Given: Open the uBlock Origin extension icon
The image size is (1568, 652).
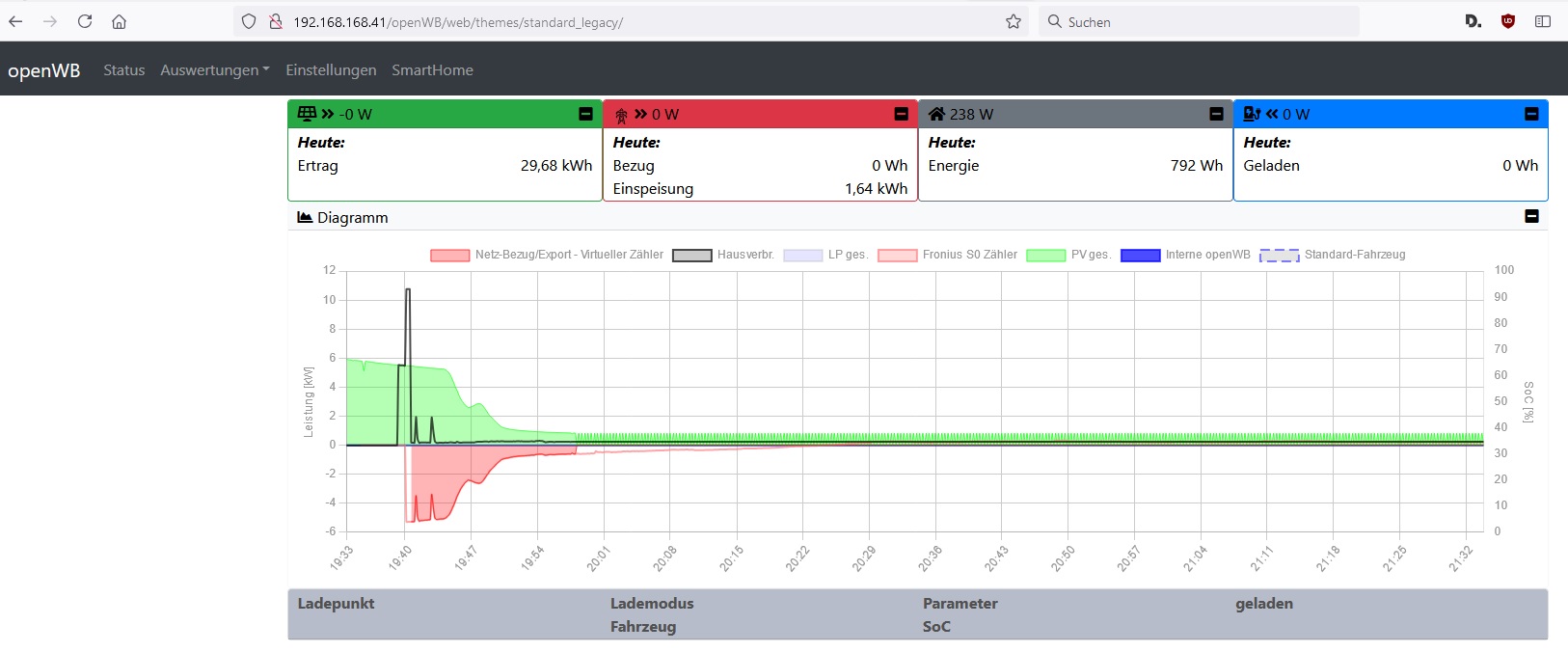Looking at the screenshot, I should coord(1508,21).
